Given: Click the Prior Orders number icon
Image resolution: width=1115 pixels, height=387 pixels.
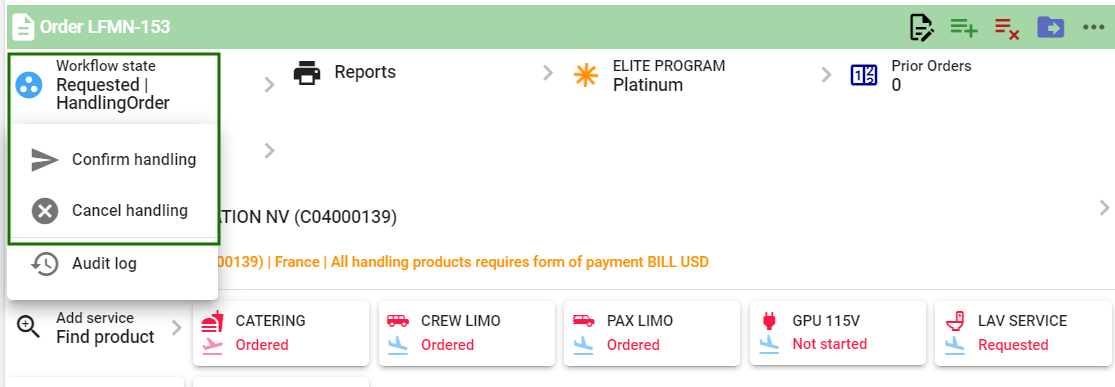Looking at the screenshot, I should [864, 75].
